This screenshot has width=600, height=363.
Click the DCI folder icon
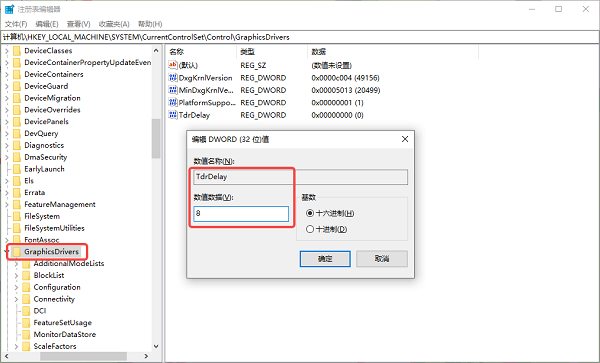[x=26, y=311]
